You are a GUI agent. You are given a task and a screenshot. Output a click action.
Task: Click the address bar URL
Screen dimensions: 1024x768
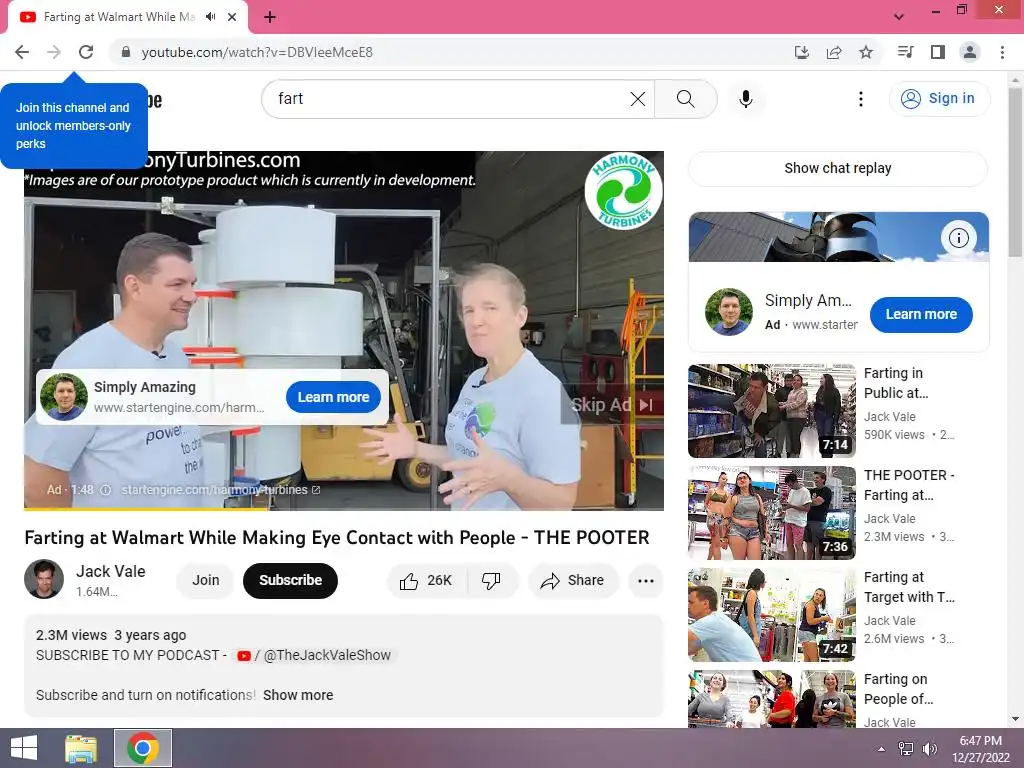(x=257, y=52)
